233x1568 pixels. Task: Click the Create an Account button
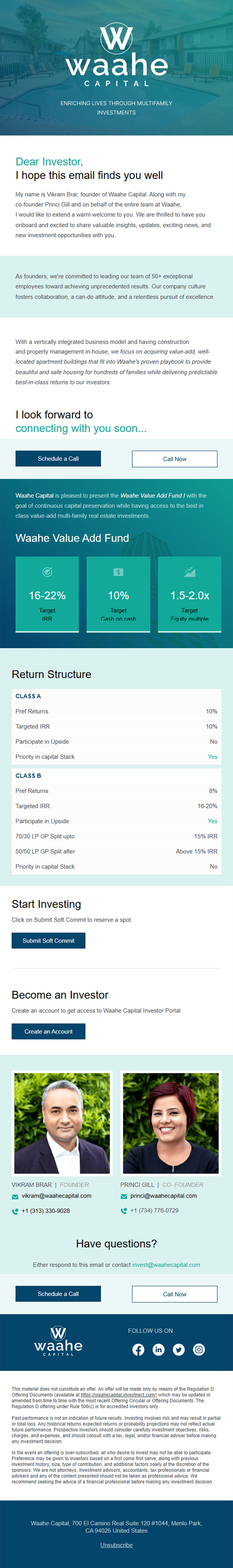coord(48,1031)
